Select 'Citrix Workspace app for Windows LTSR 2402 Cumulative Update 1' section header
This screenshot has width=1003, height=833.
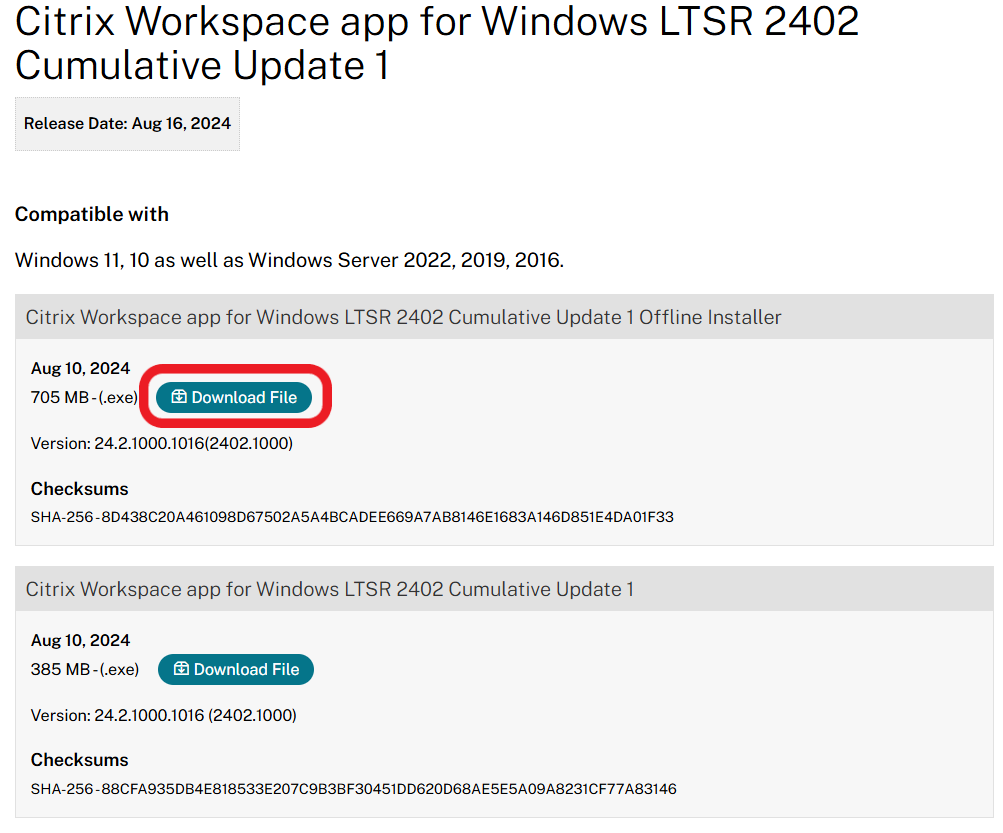tap(504, 589)
